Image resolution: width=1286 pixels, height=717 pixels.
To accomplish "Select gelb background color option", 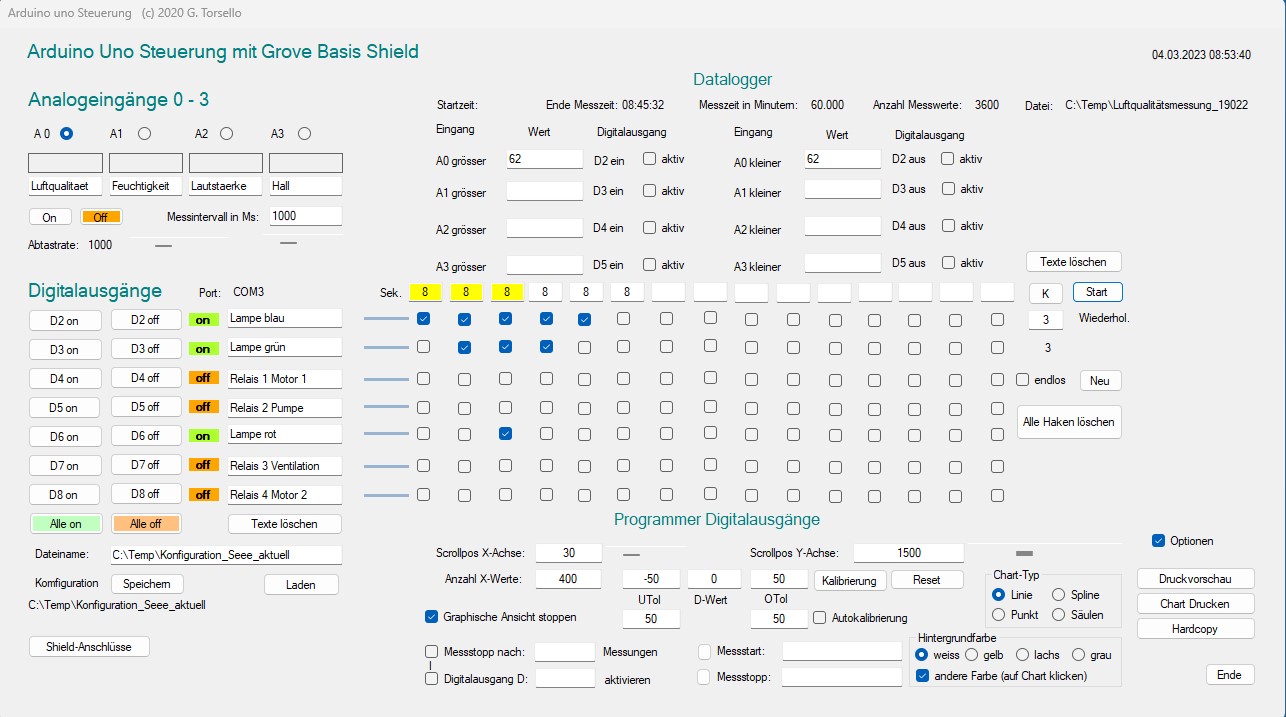I will point(971,655).
